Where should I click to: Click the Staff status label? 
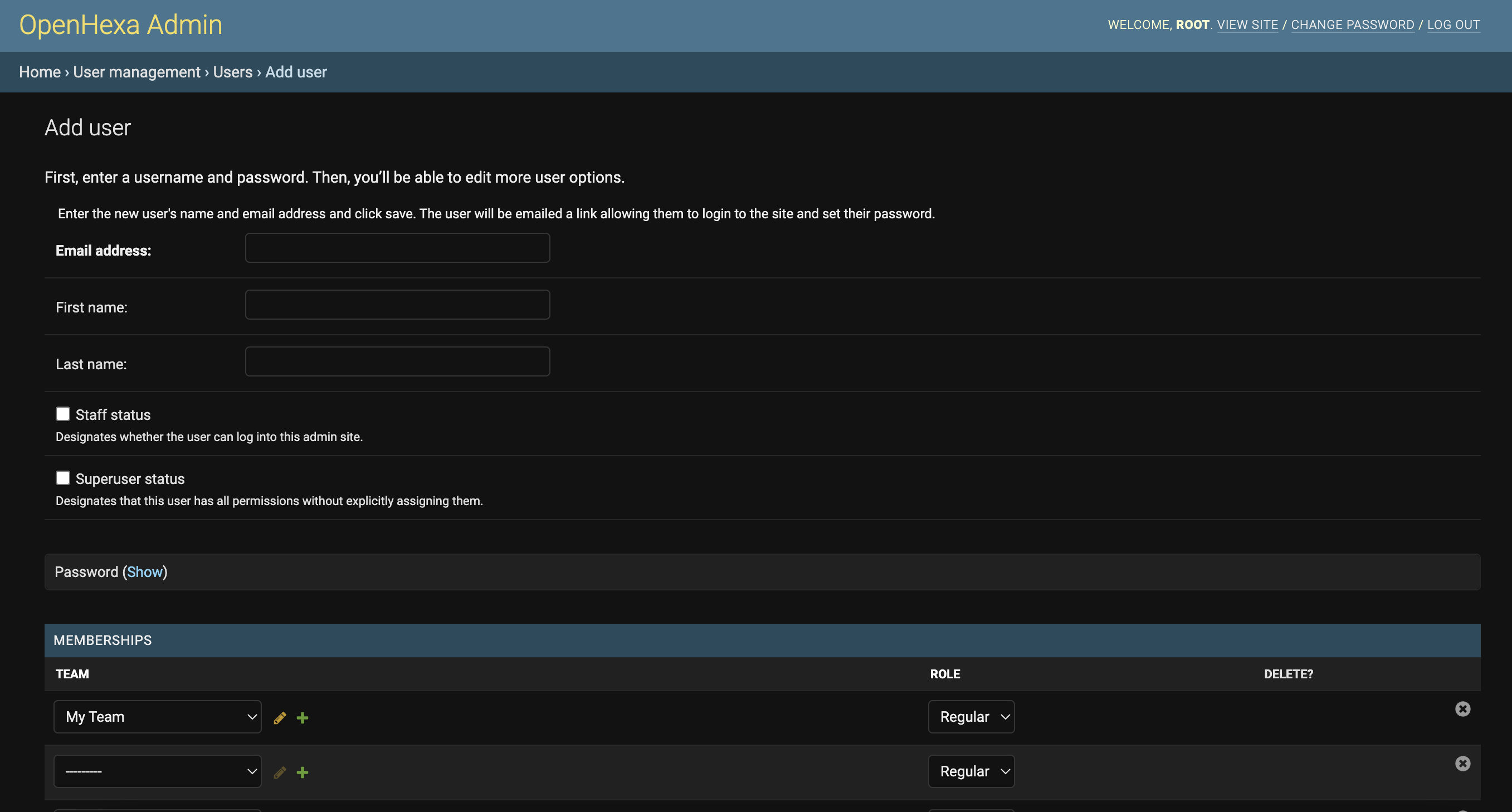click(x=113, y=415)
